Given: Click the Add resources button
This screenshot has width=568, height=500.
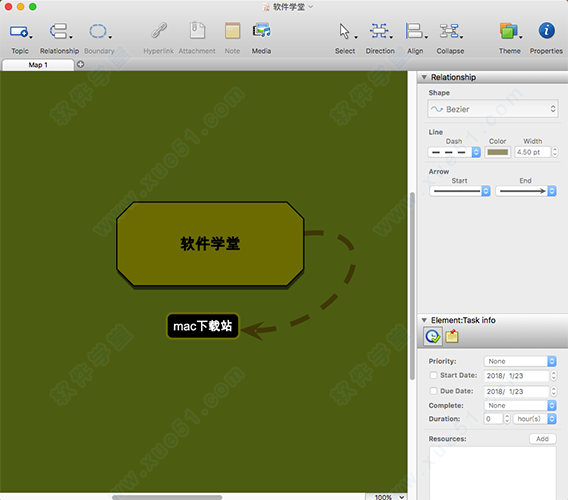Looking at the screenshot, I should click(x=542, y=439).
